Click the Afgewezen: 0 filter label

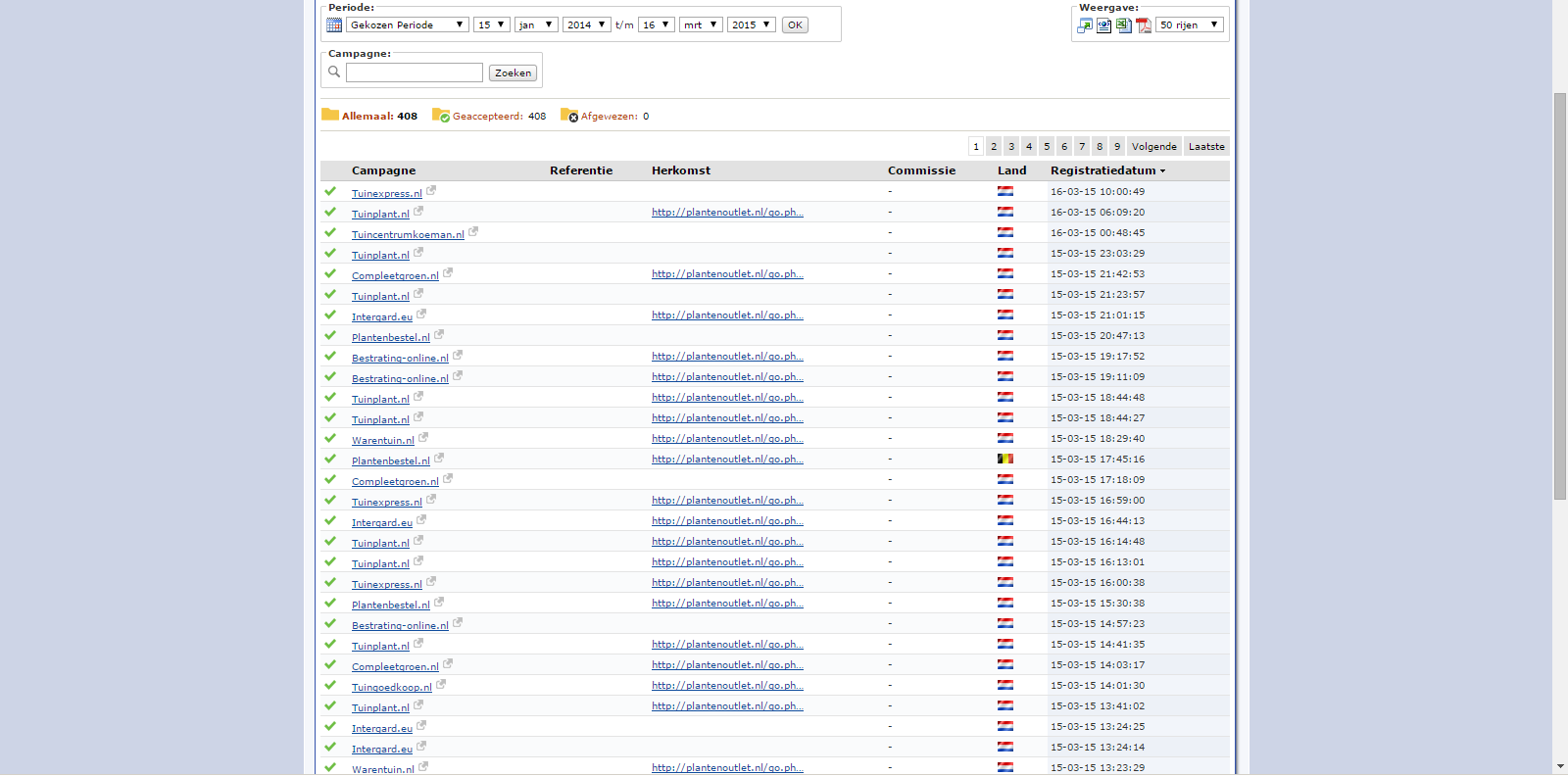click(614, 116)
